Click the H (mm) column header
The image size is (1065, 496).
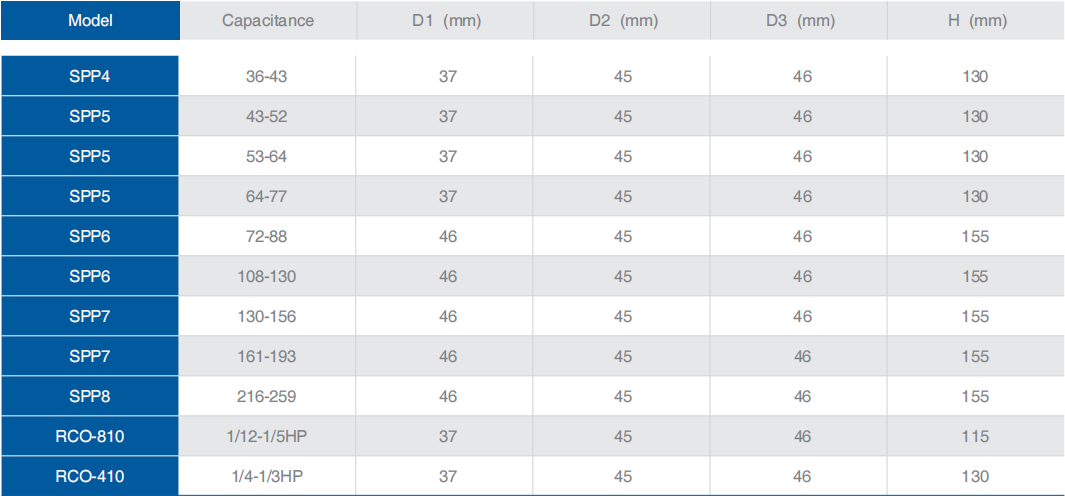click(x=975, y=20)
